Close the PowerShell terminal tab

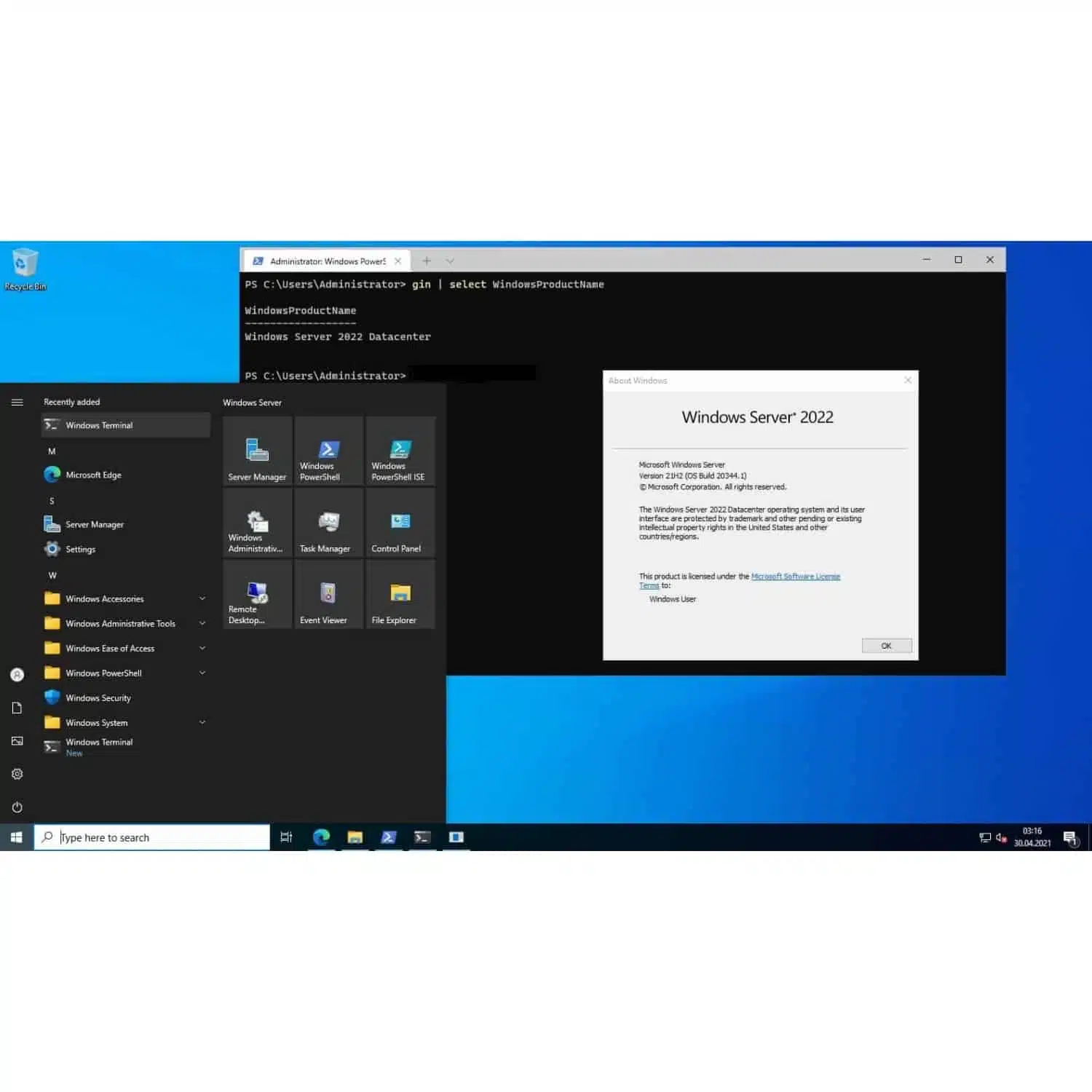397,261
